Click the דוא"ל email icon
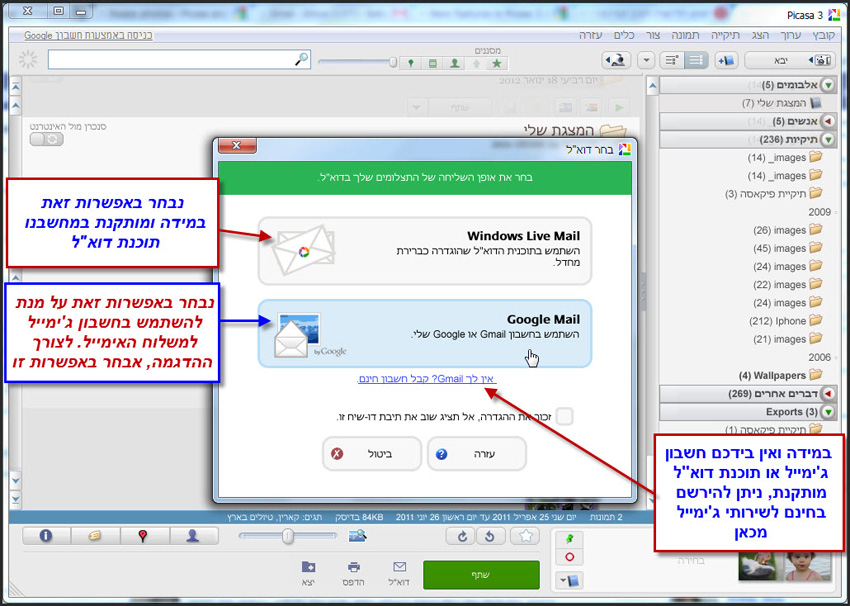850x606 pixels. coord(400,574)
